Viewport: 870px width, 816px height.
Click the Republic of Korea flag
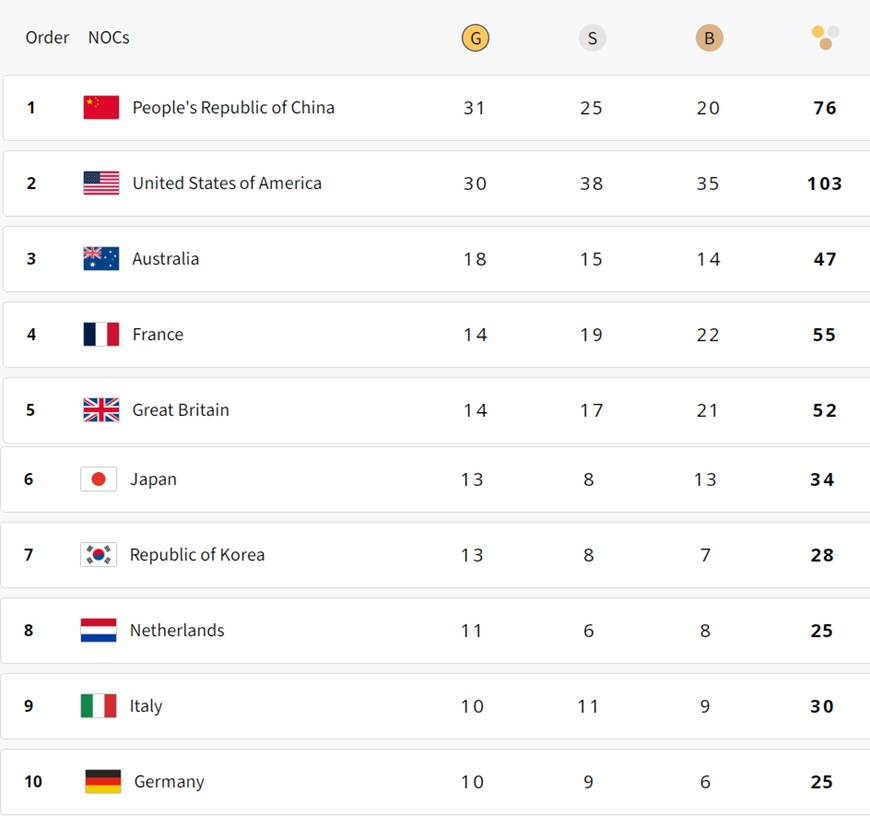point(98,555)
